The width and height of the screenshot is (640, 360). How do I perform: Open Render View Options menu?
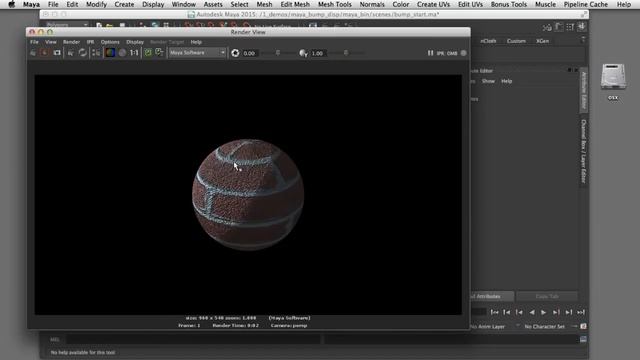tap(110, 42)
